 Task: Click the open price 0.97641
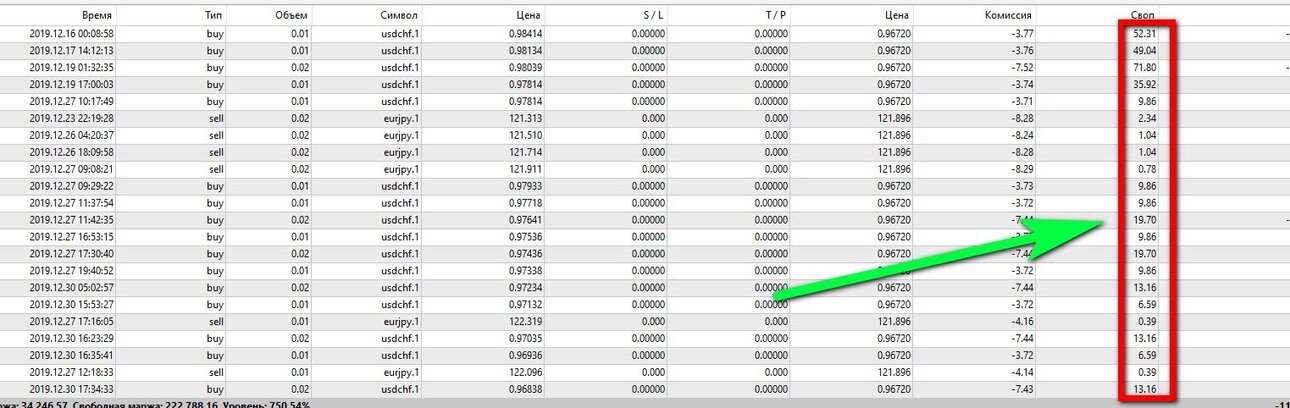pos(526,221)
